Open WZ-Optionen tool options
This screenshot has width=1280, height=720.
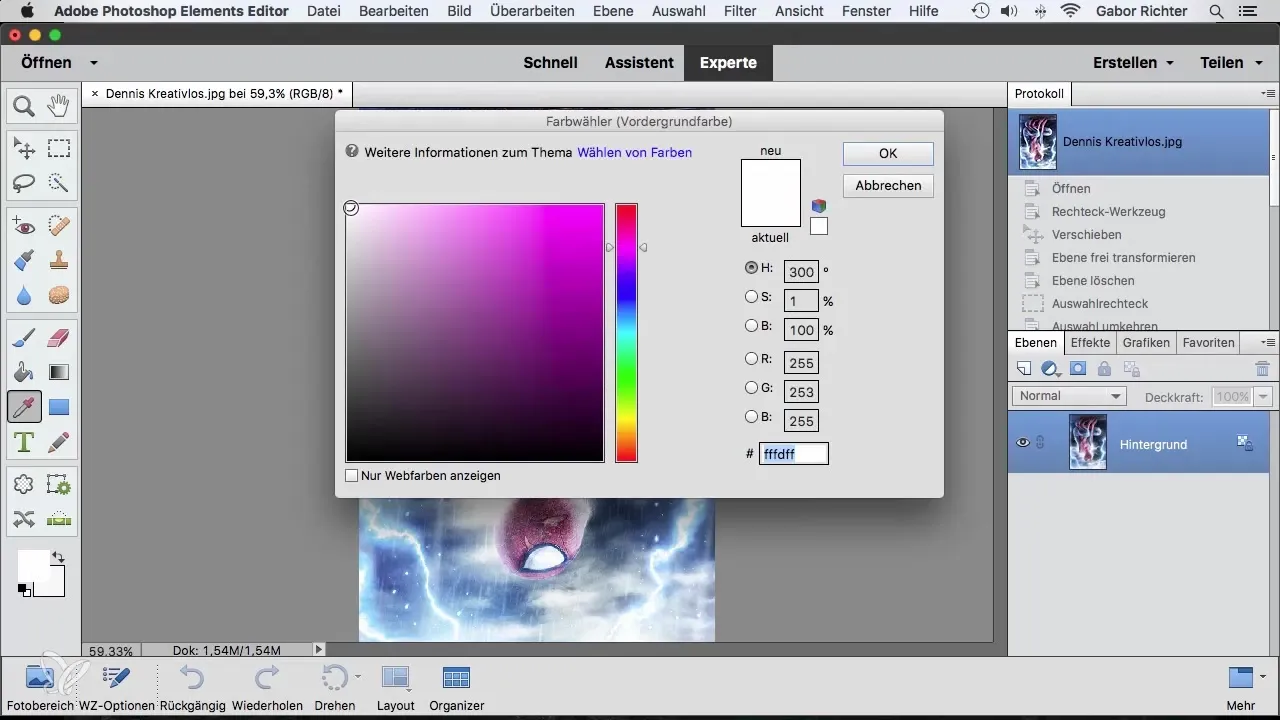[x=116, y=688]
